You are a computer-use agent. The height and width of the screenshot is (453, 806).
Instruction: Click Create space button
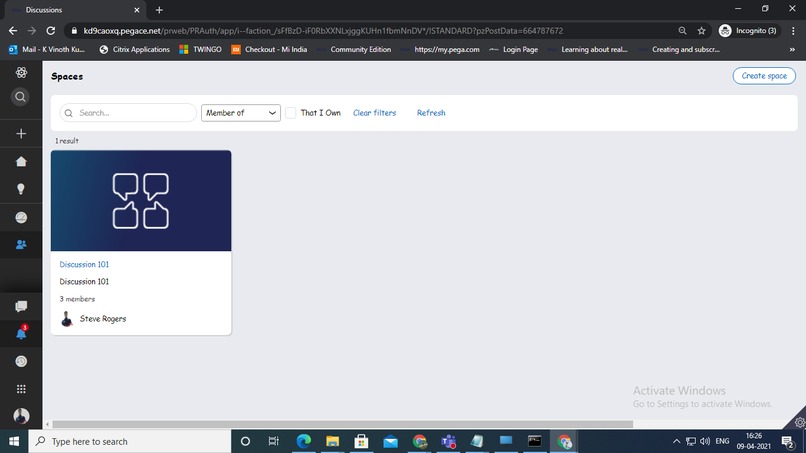point(764,76)
